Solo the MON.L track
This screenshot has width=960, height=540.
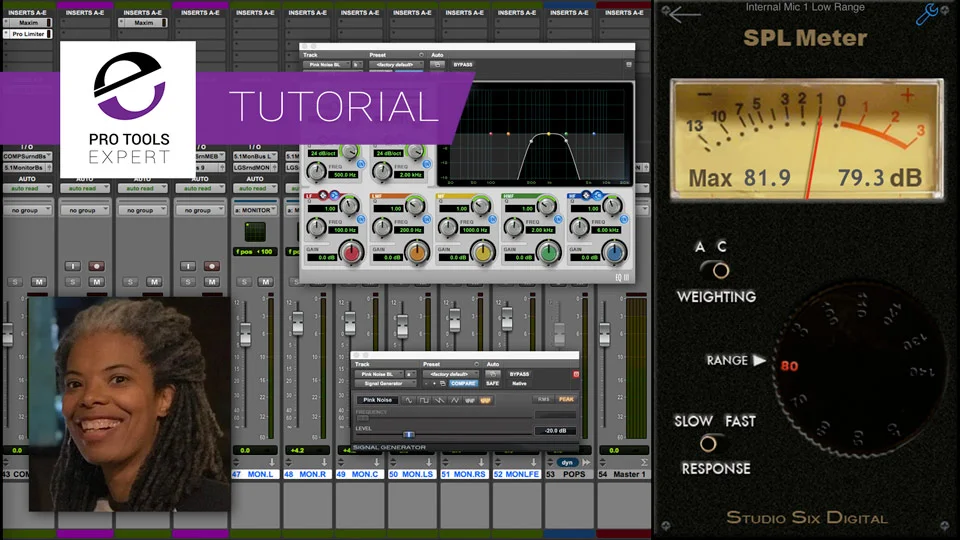244,282
